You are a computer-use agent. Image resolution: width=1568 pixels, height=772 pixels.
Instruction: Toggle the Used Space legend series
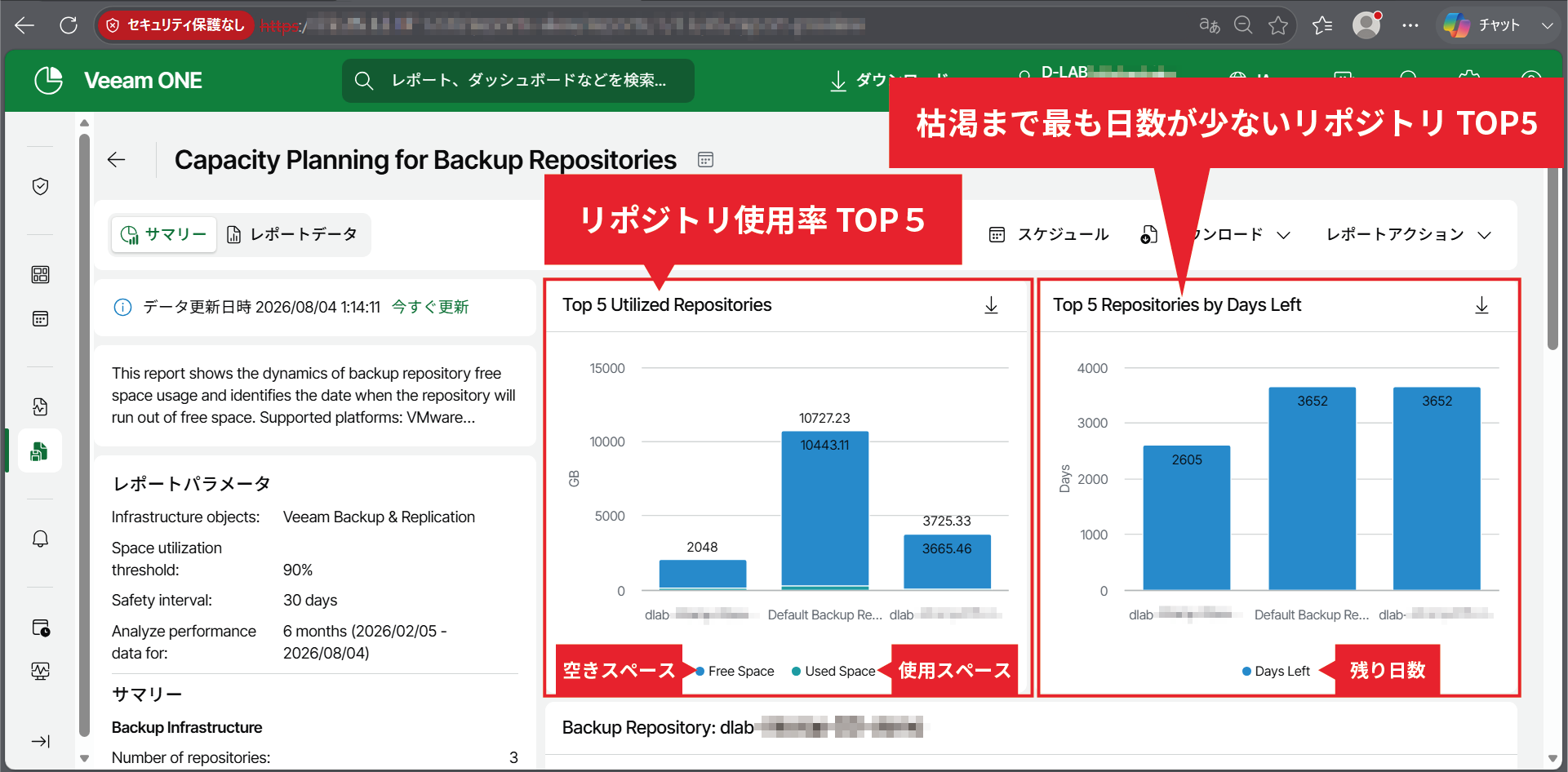(x=833, y=671)
